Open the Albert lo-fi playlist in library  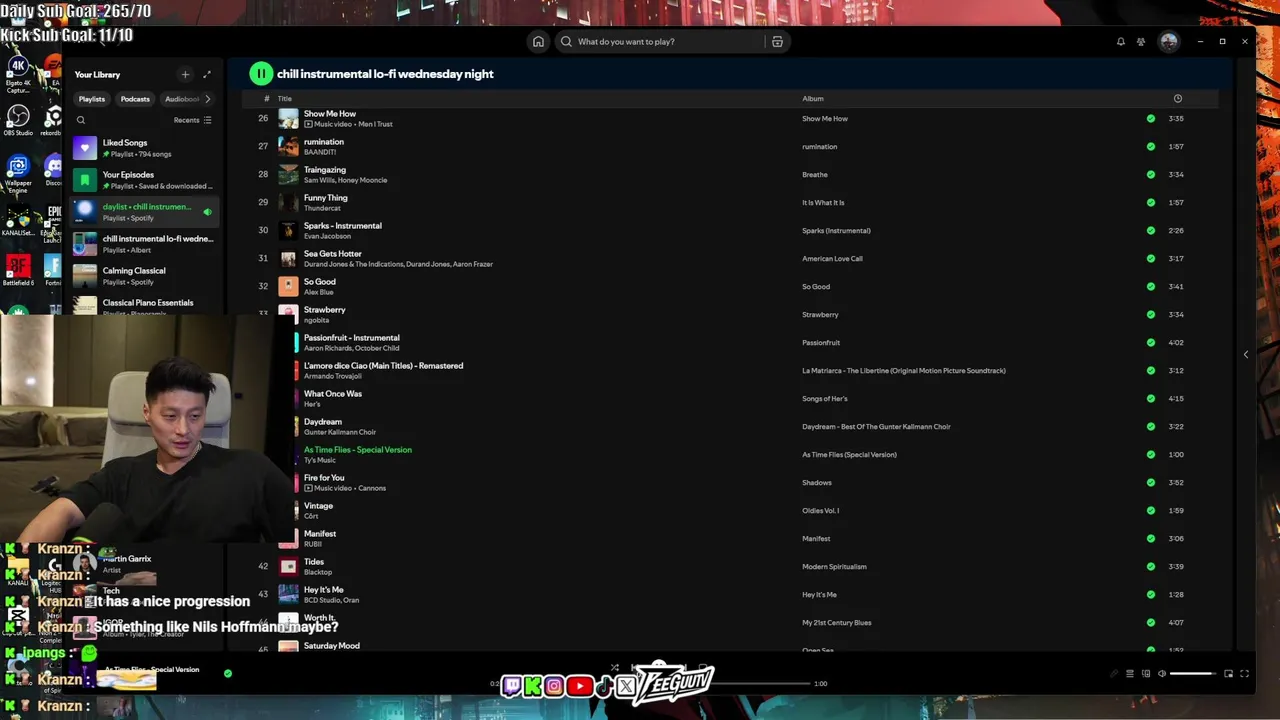click(x=144, y=244)
